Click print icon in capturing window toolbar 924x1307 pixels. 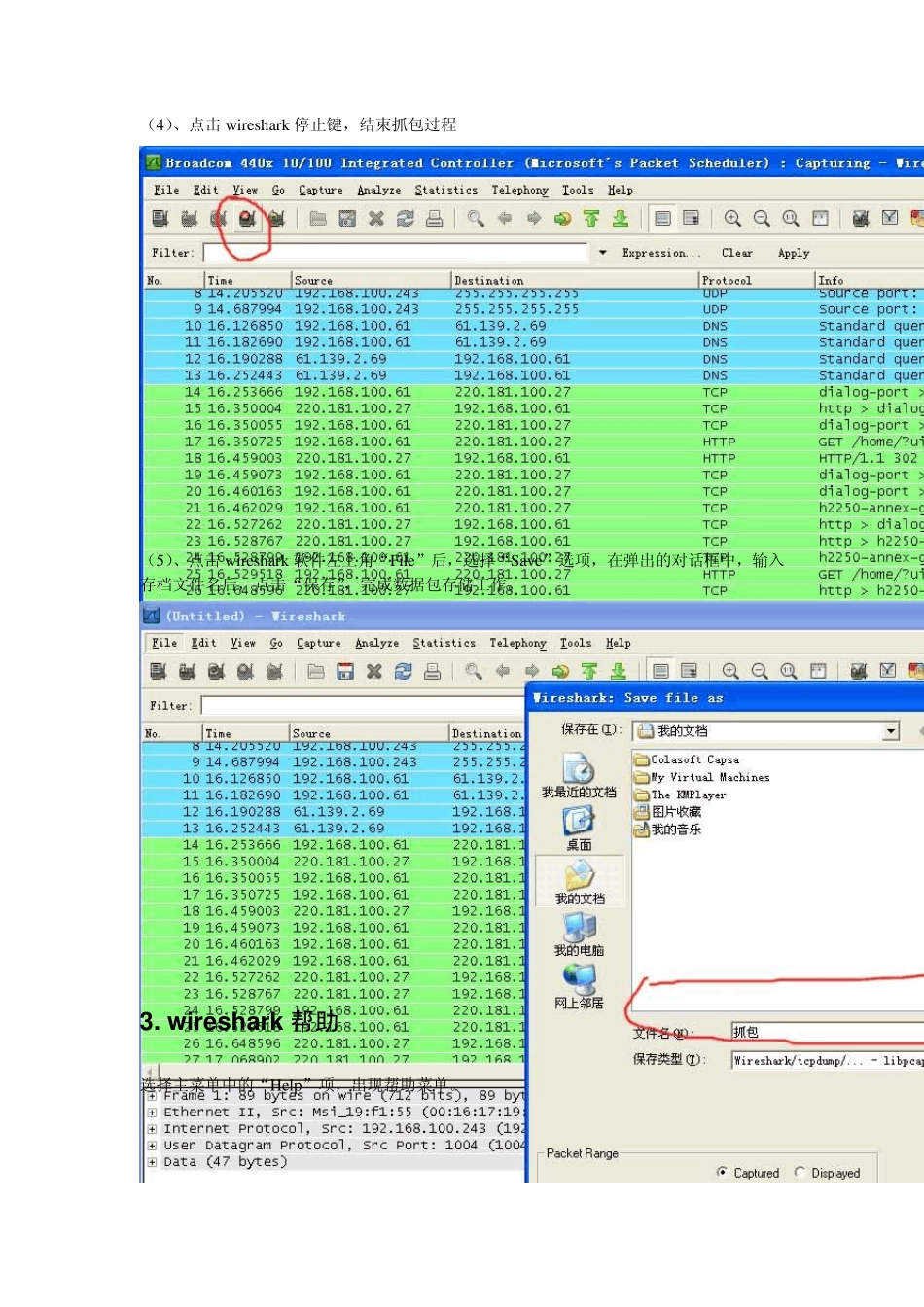(x=435, y=219)
